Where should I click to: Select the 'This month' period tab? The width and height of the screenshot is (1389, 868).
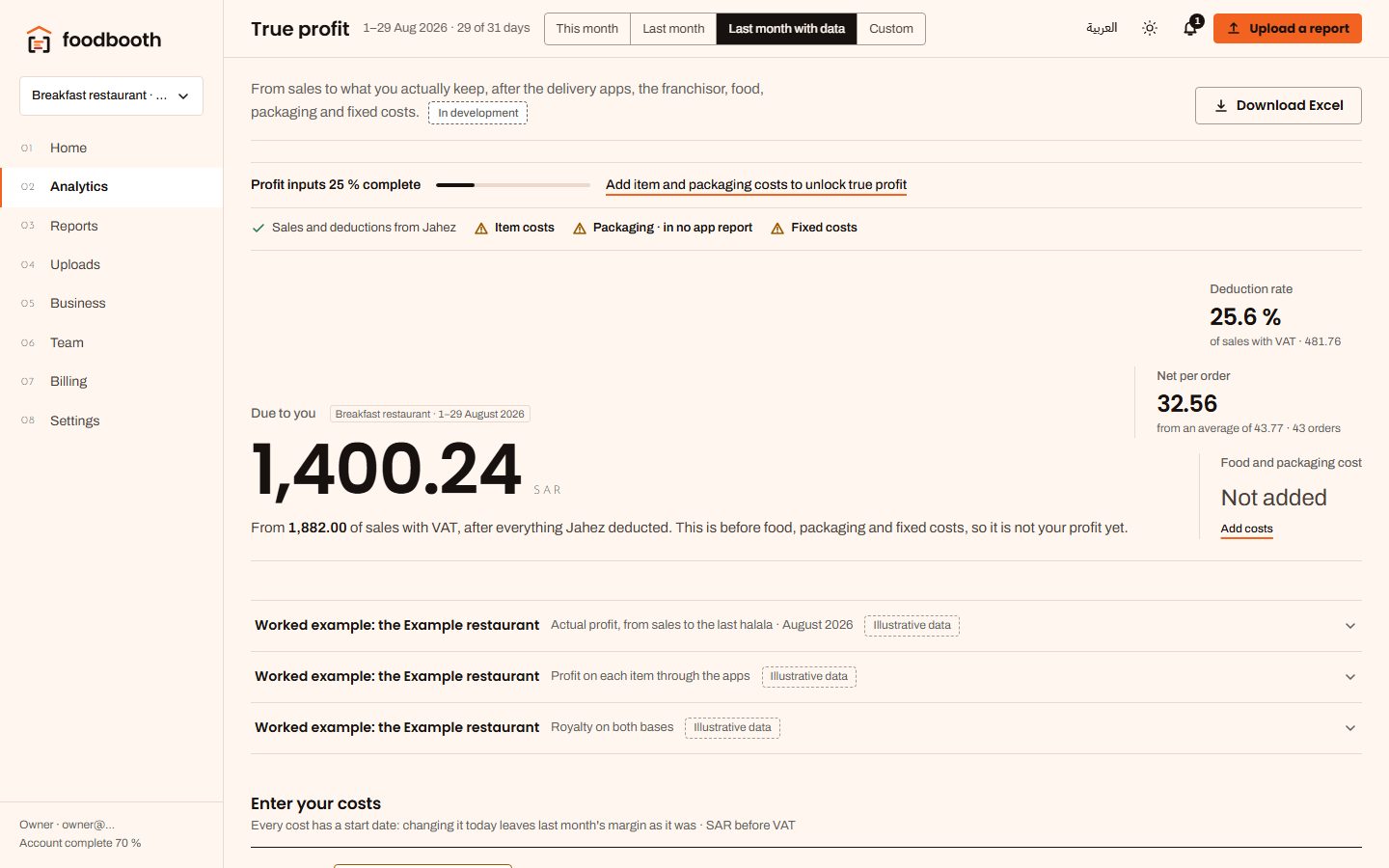(587, 29)
